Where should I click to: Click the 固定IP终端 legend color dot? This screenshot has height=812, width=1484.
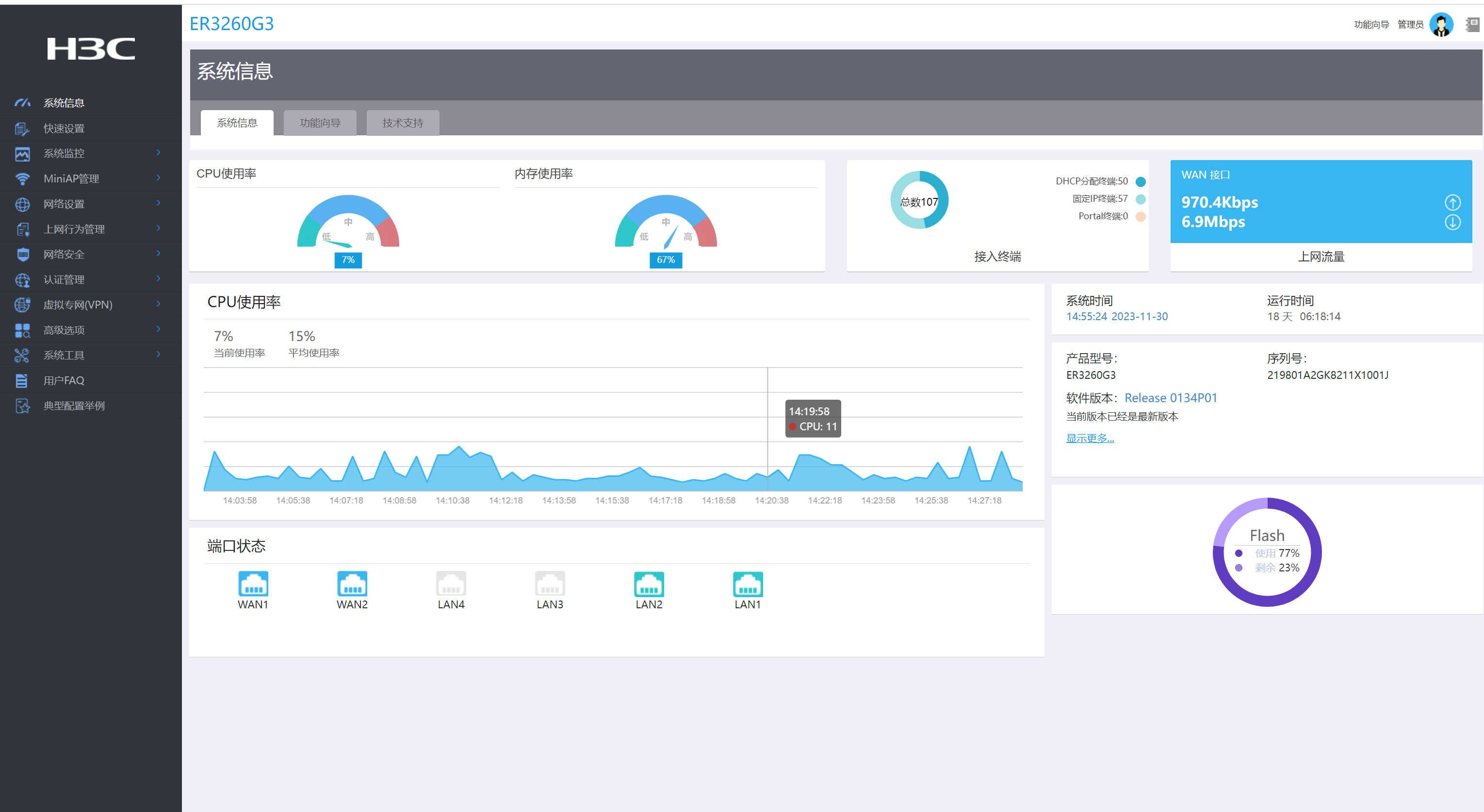(x=1140, y=199)
